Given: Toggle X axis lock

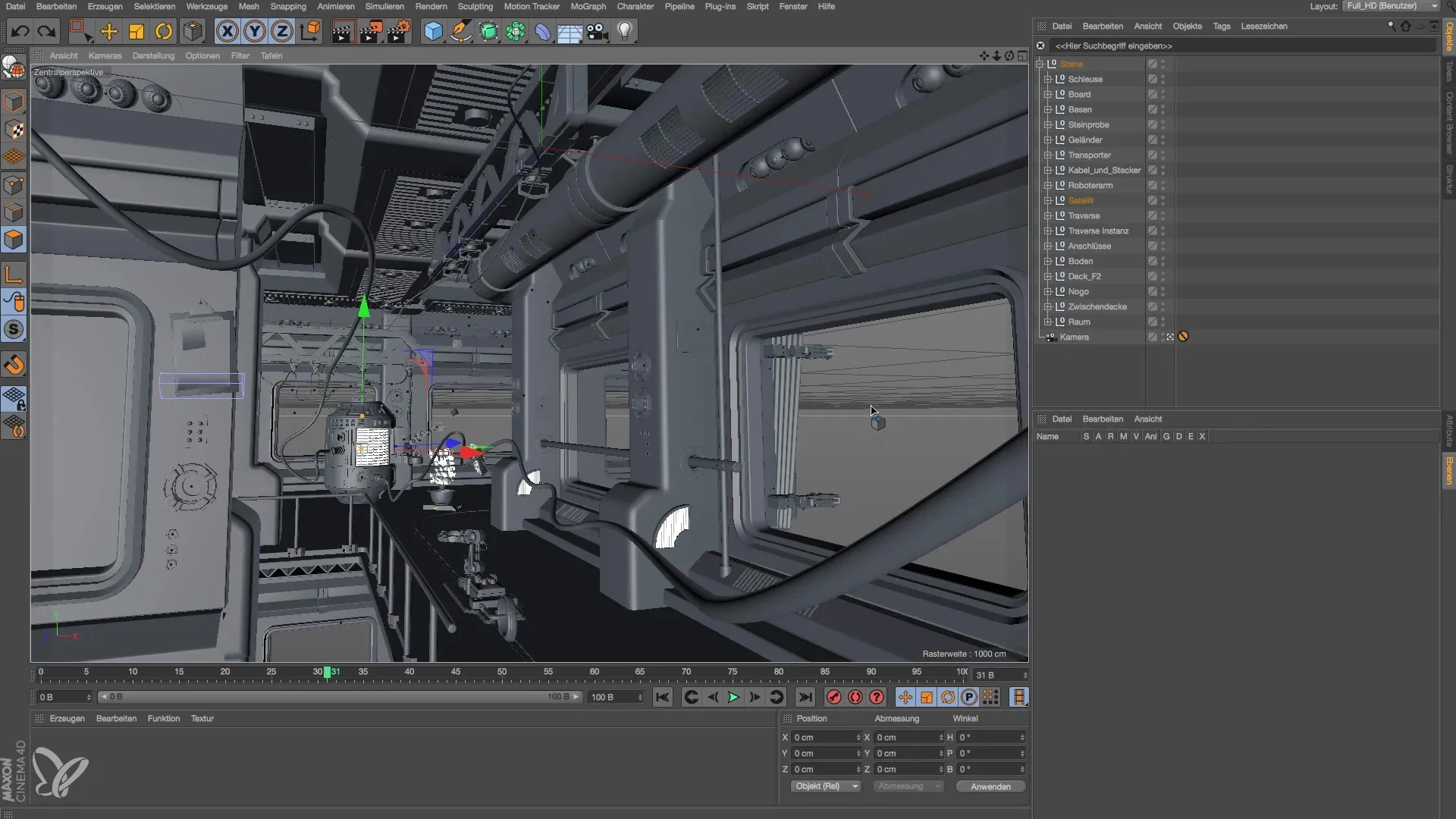Looking at the screenshot, I should (x=227, y=31).
